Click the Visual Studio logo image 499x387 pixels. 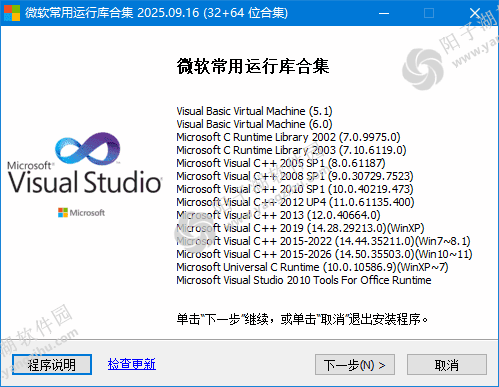tap(85, 163)
